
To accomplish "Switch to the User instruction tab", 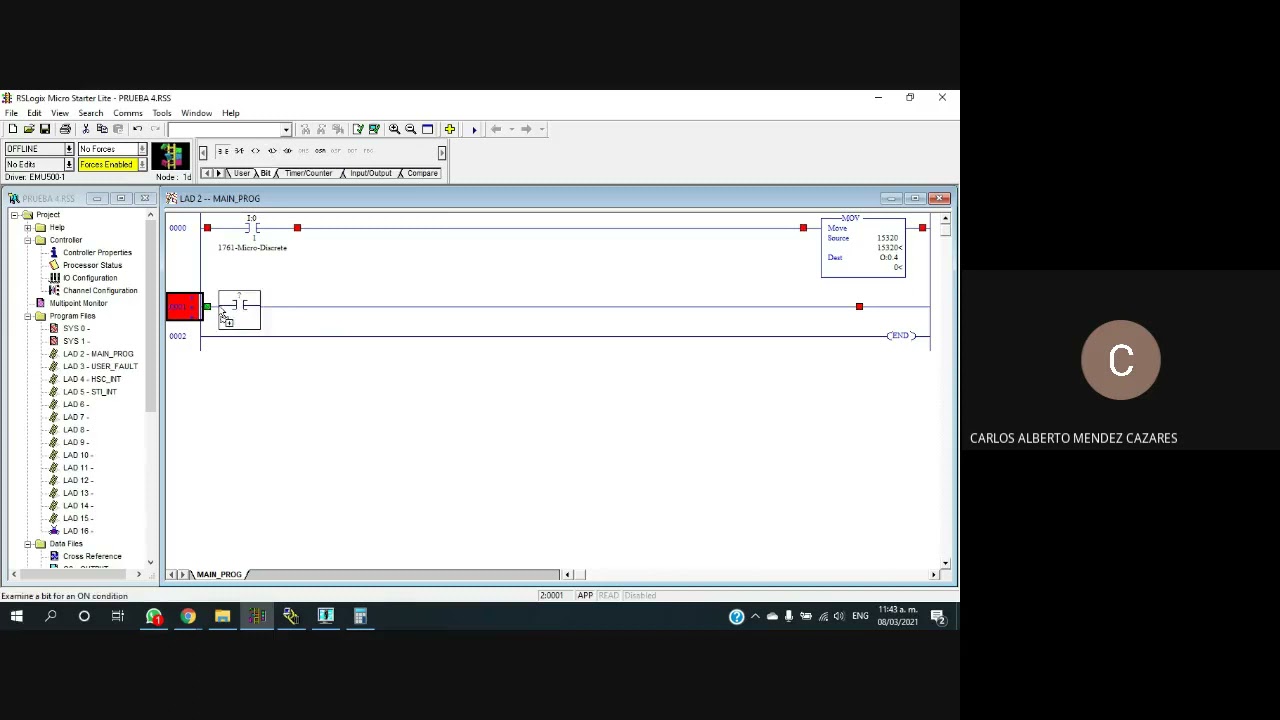I will pyautogui.click(x=241, y=174).
